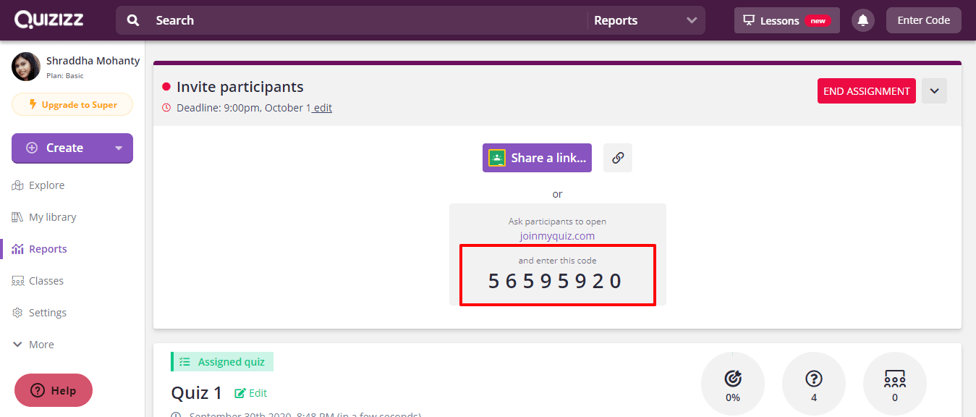
Task: Click the participants count icon
Action: click(x=894, y=378)
